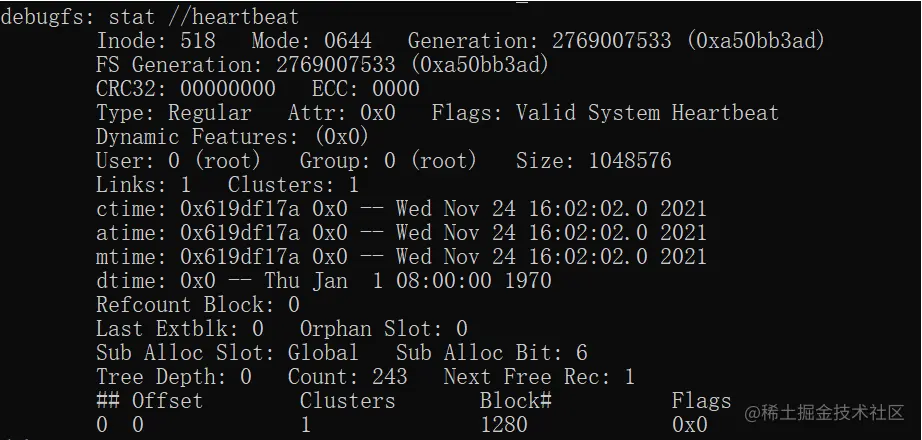Click the CRC32 value 00000000
This screenshot has height=440, width=922.
coord(227,89)
